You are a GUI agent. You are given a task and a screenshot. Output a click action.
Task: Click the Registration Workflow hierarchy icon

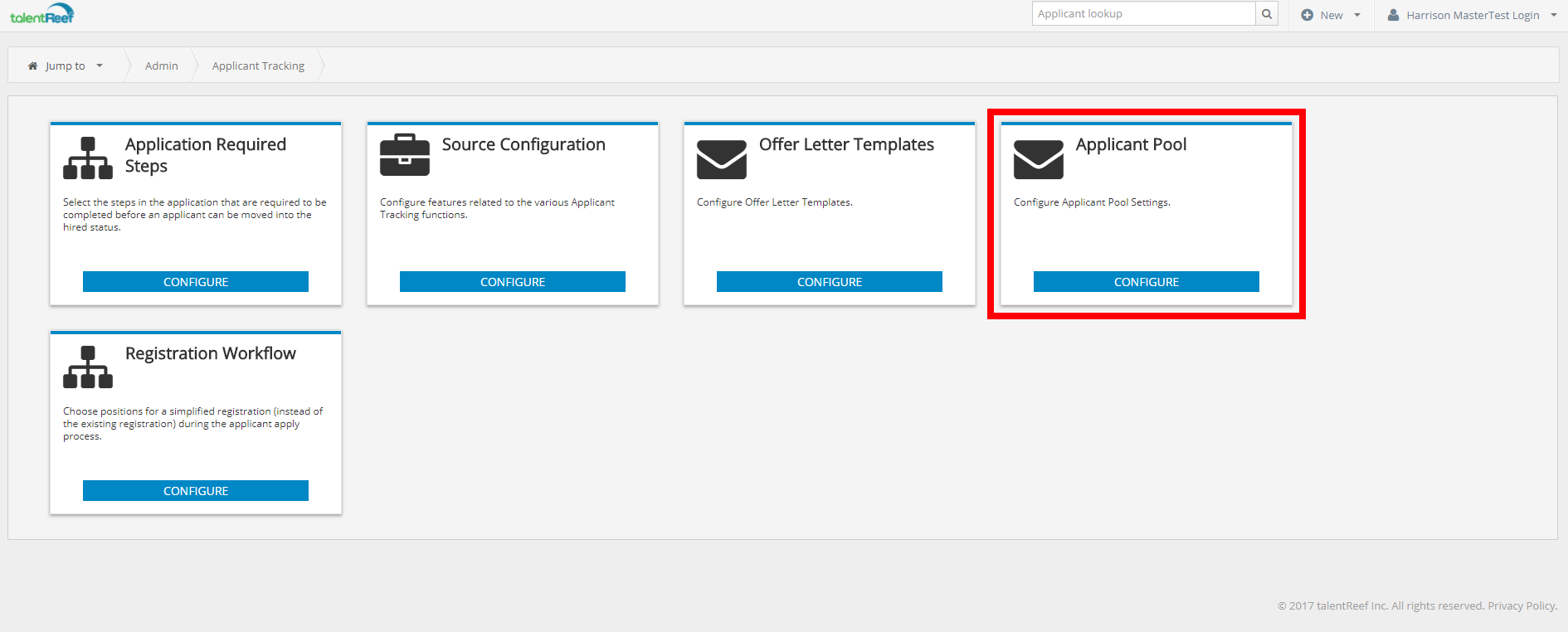point(88,367)
